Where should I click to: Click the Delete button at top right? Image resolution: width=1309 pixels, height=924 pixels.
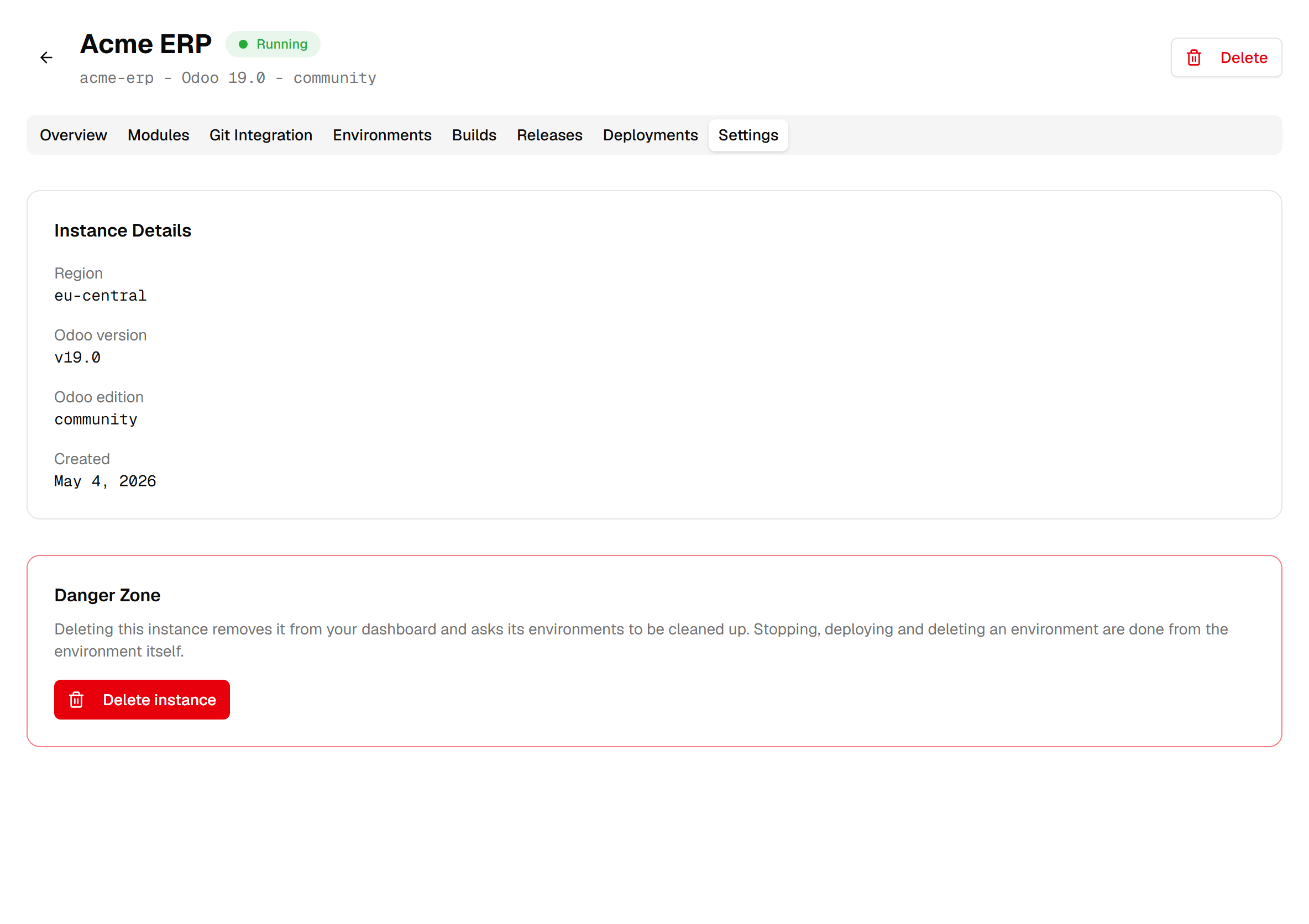pos(1226,57)
